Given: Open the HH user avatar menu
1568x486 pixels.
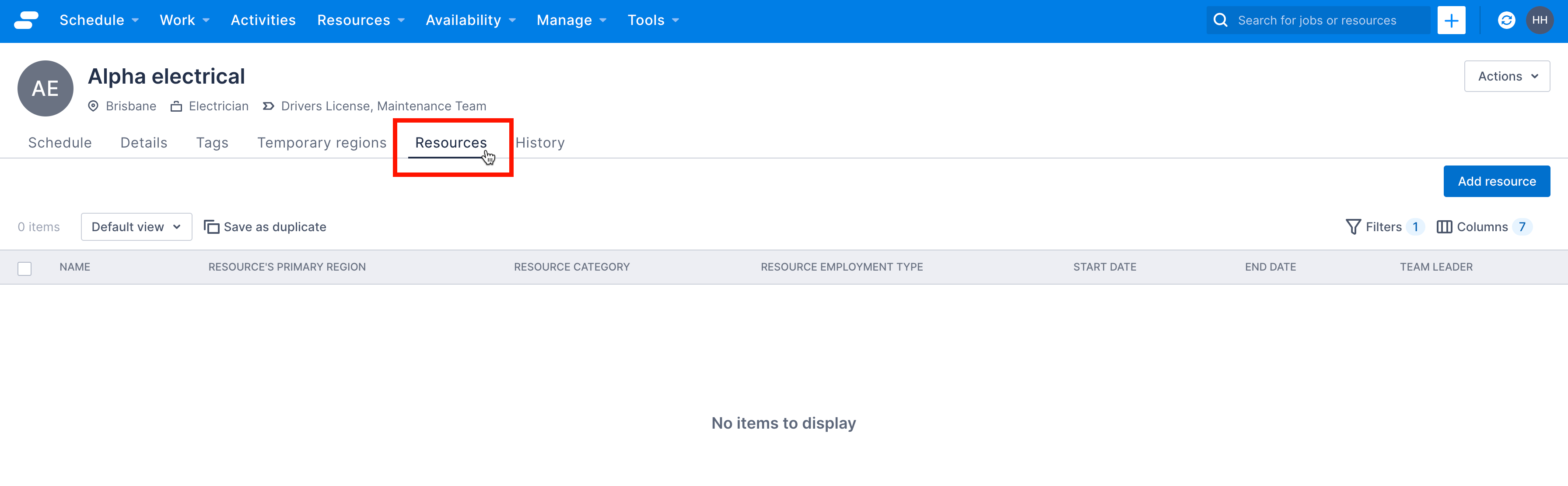Looking at the screenshot, I should coord(1540,20).
